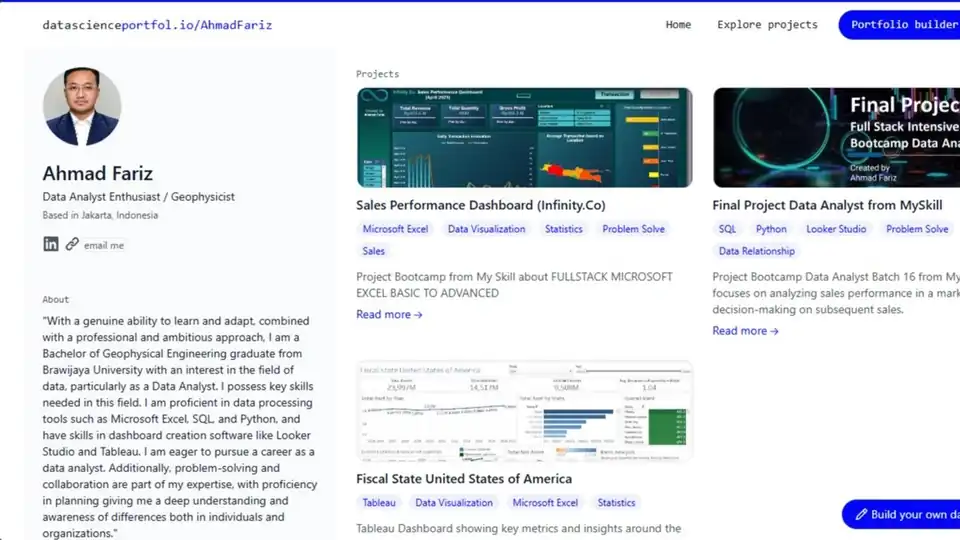The height and width of the screenshot is (540, 960).
Task: Select Problem Solve tag on Sales Dashboard
Action: tap(634, 229)
